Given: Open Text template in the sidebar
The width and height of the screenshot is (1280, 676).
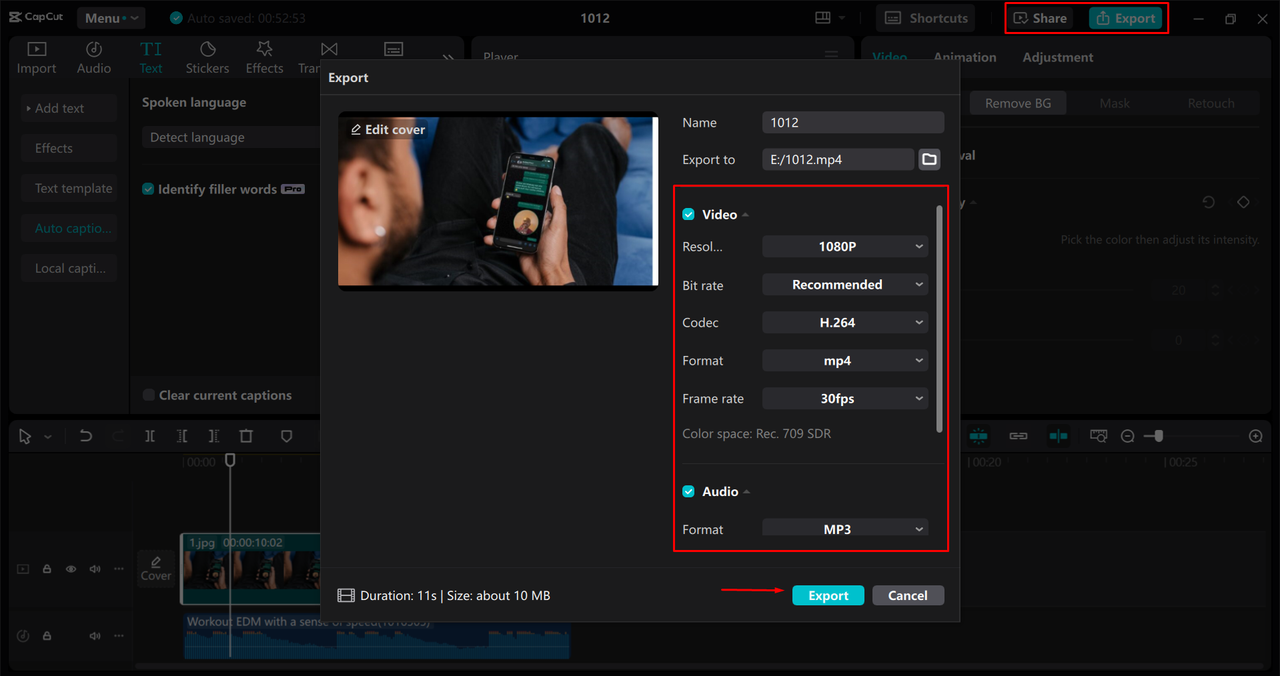Looking at the screenshot, I should click(x=71, y=188).
